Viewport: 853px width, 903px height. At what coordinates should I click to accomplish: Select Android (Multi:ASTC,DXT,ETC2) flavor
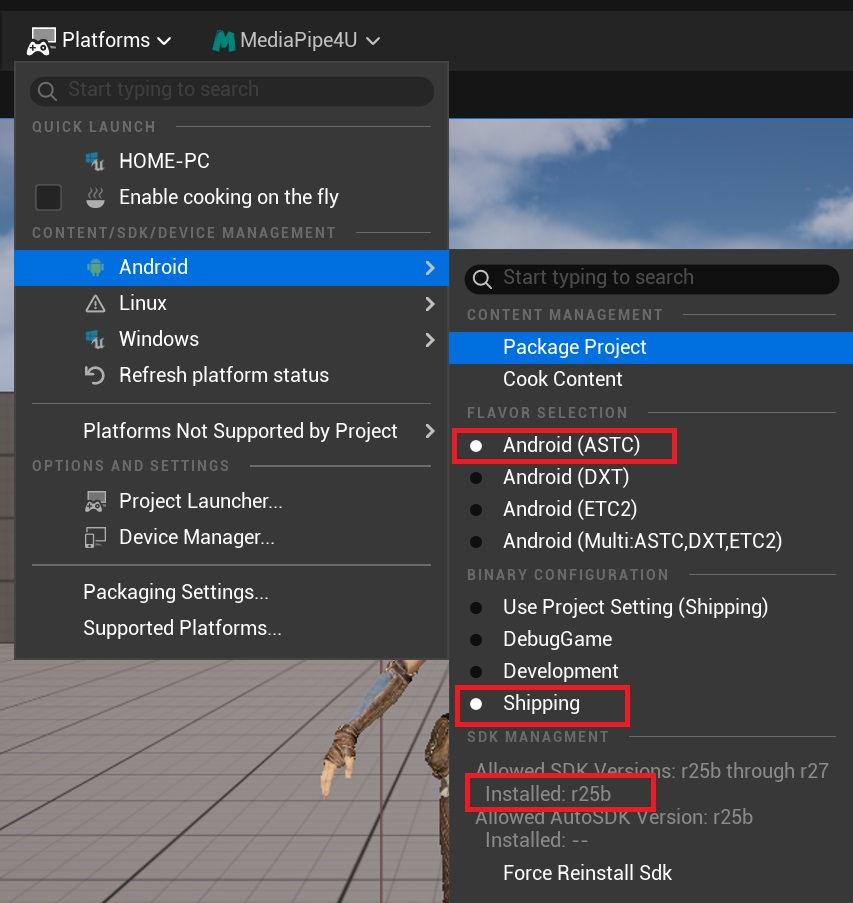point(651,541)
